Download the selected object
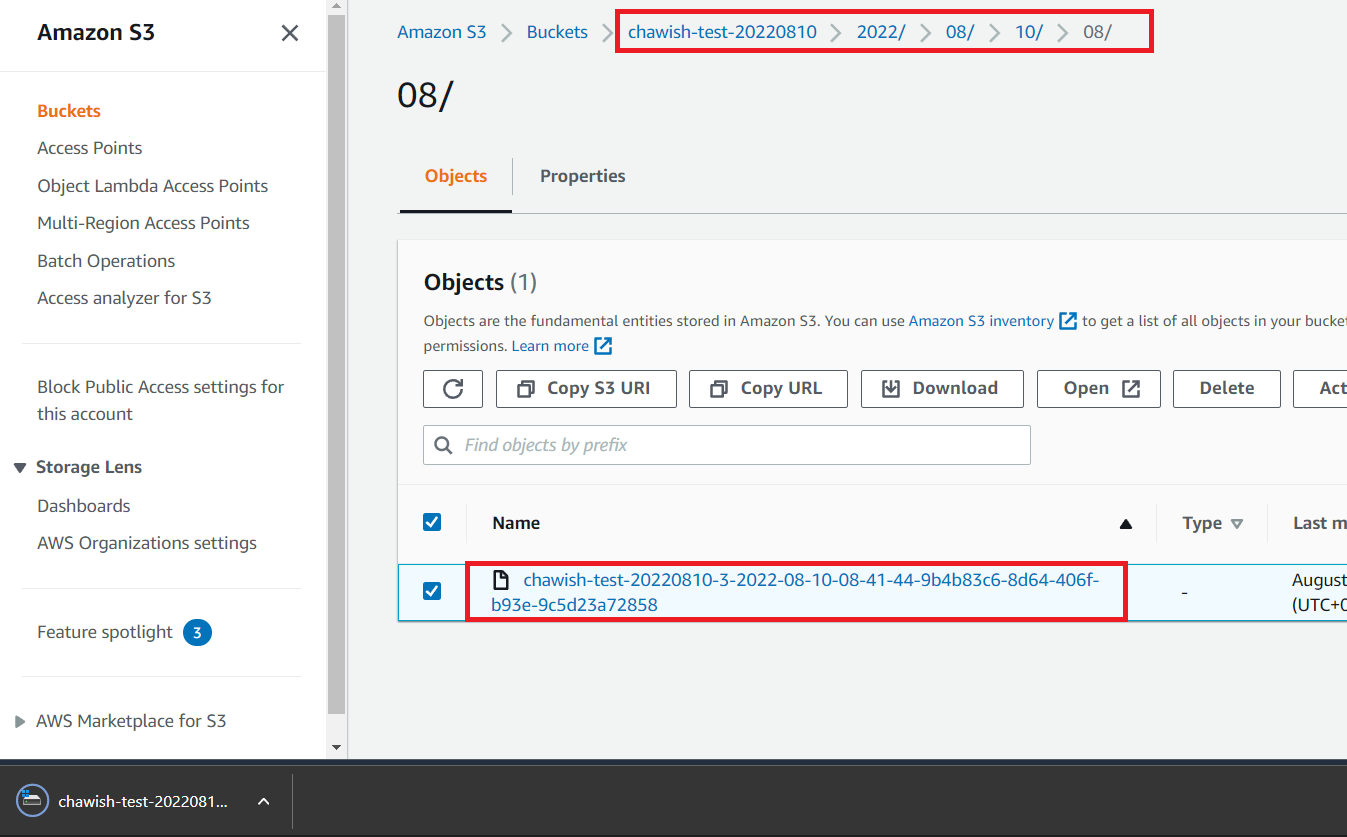 point(941,388)
